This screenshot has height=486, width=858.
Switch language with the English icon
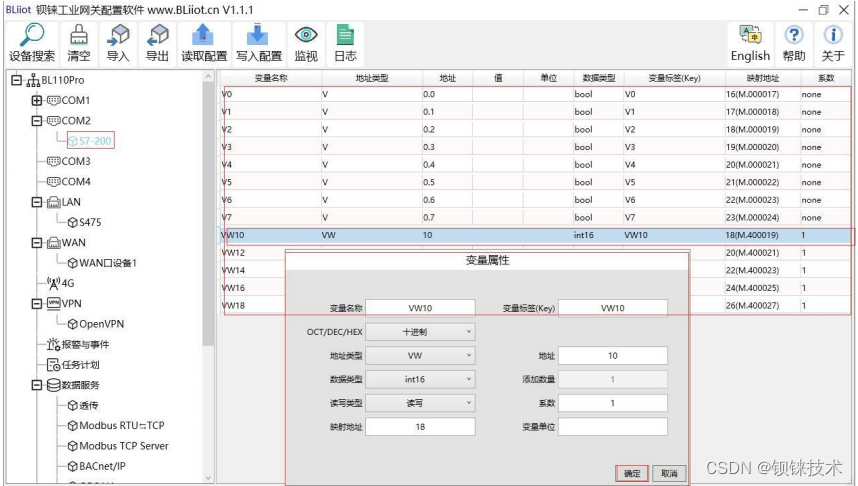click(x=750, y=34)
